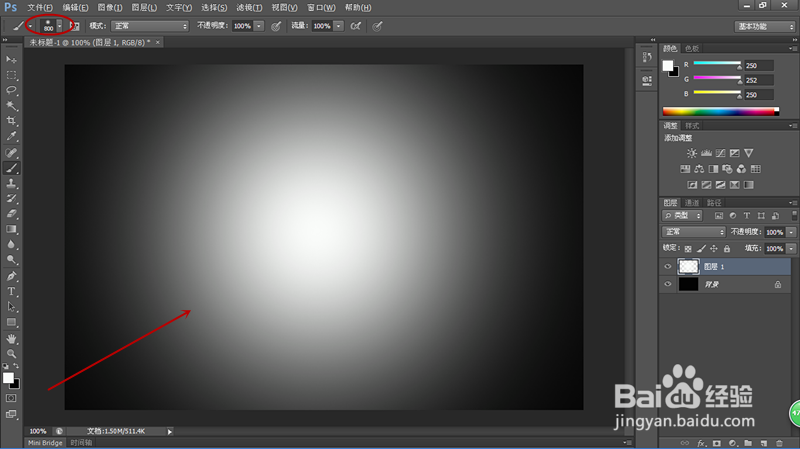Toggle Quick Mask mode

11,398
